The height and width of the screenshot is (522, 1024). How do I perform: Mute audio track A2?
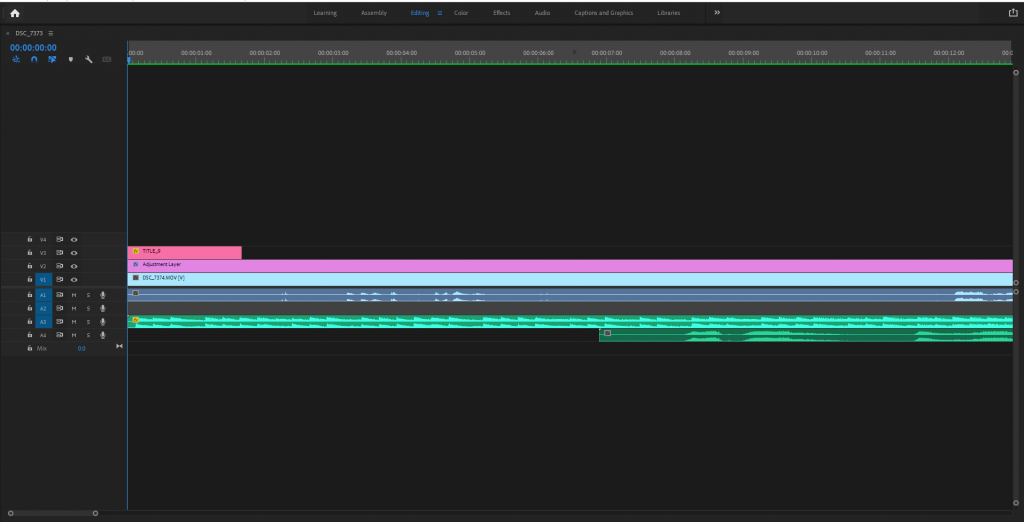(x=74, y=308)
